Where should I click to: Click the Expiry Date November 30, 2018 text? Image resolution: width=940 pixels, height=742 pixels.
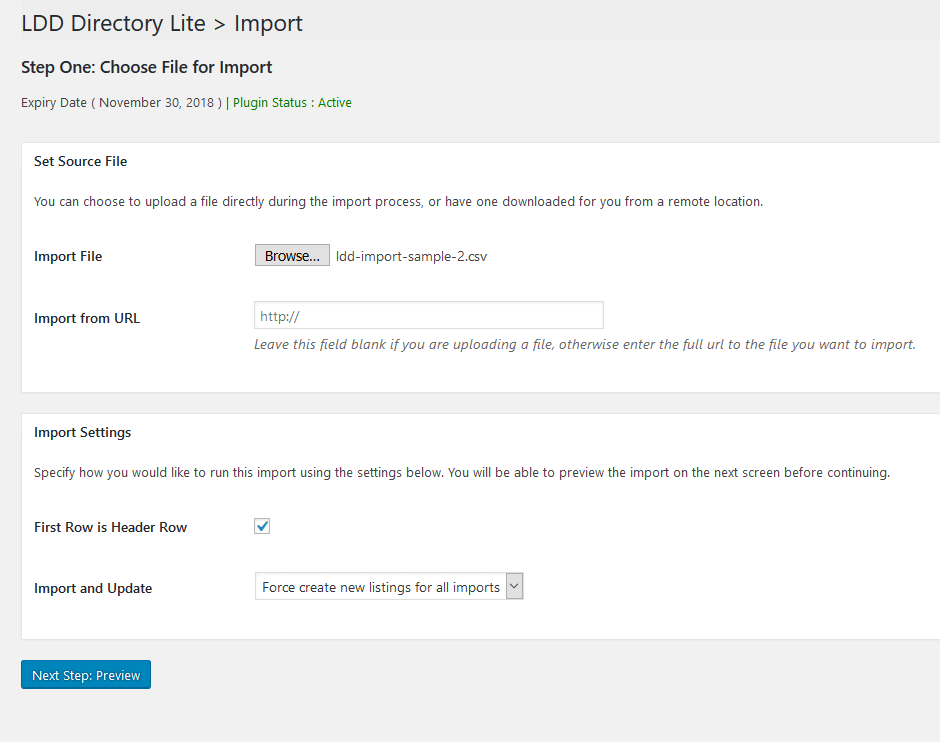coord(121,102)
